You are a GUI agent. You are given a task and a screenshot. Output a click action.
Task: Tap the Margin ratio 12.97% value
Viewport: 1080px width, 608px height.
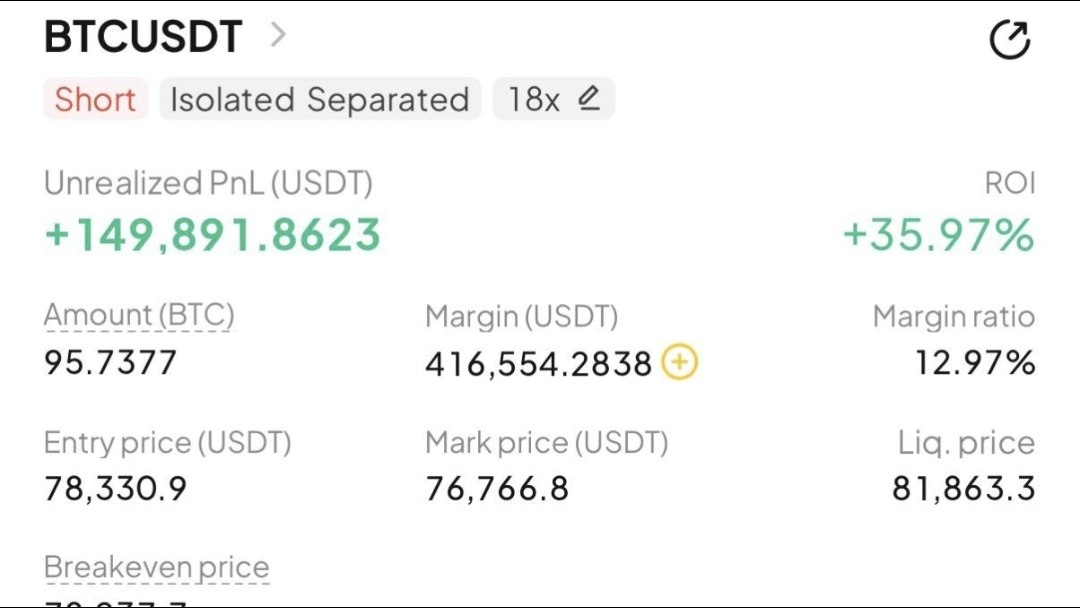975,363
